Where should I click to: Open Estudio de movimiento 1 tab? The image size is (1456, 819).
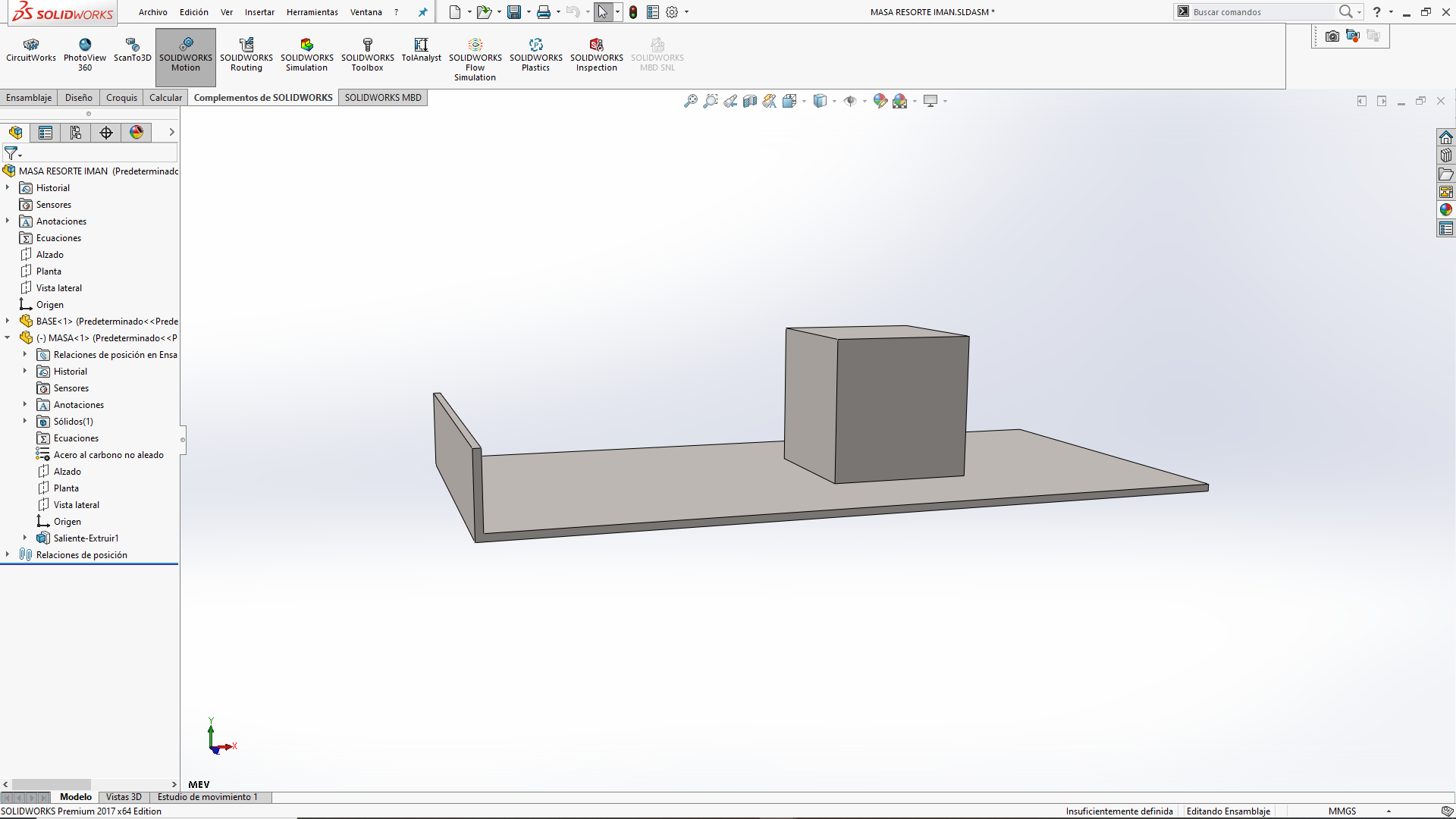coord(207,797)
